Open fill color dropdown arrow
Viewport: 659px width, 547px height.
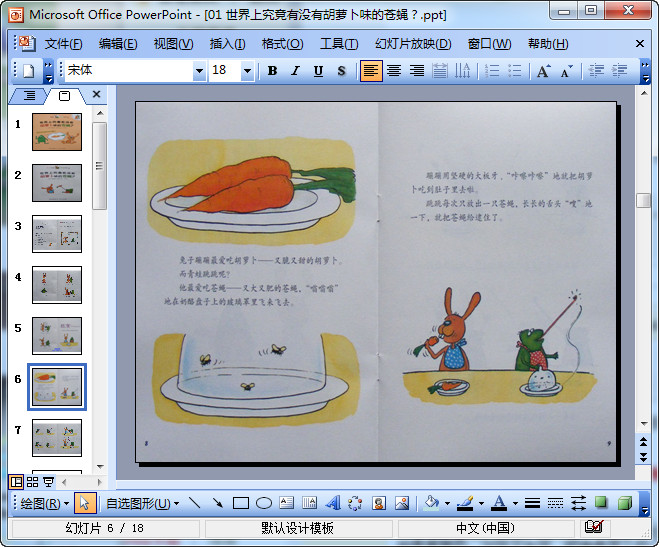point(447,503)
